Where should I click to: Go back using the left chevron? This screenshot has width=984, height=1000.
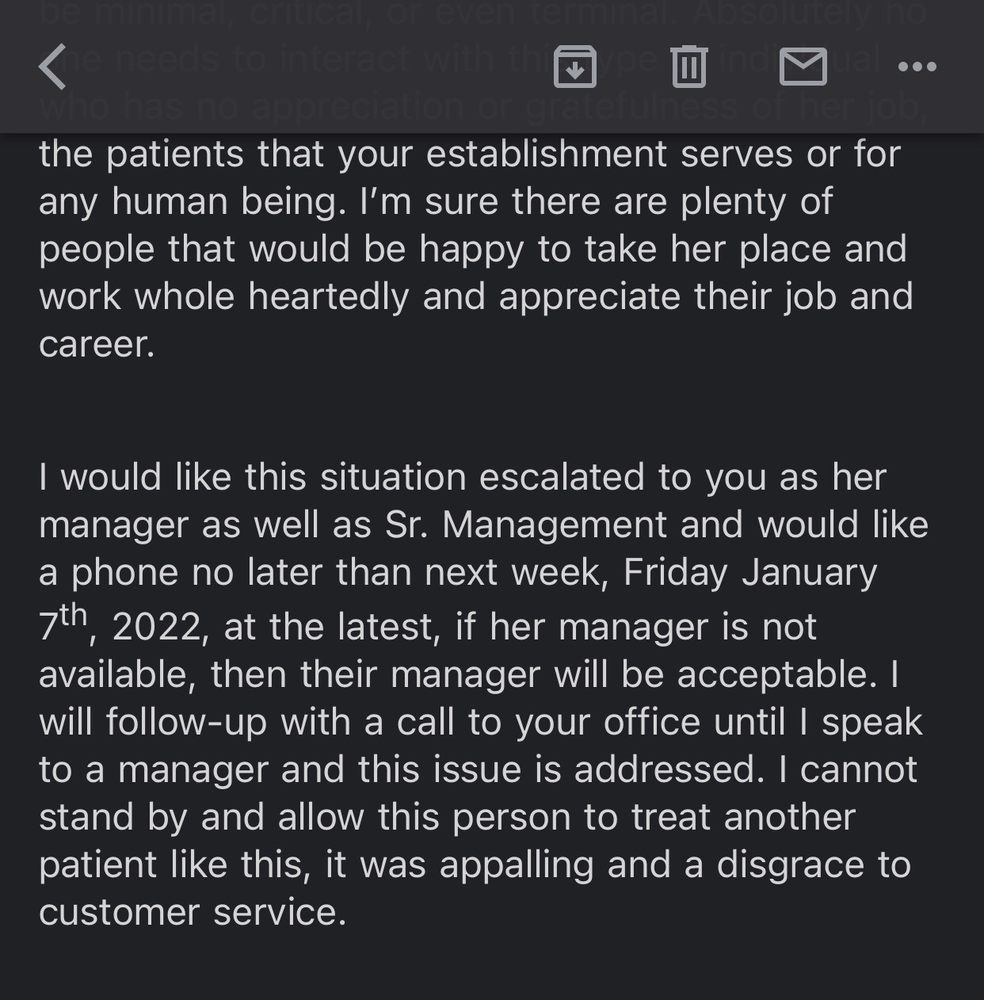tap(52, 66)
